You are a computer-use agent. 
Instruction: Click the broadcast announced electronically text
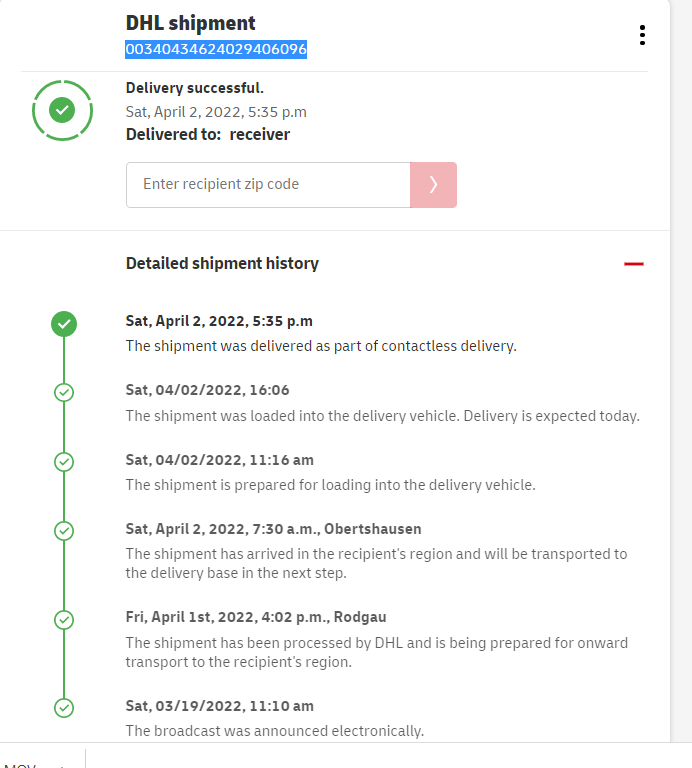point(274,731)
